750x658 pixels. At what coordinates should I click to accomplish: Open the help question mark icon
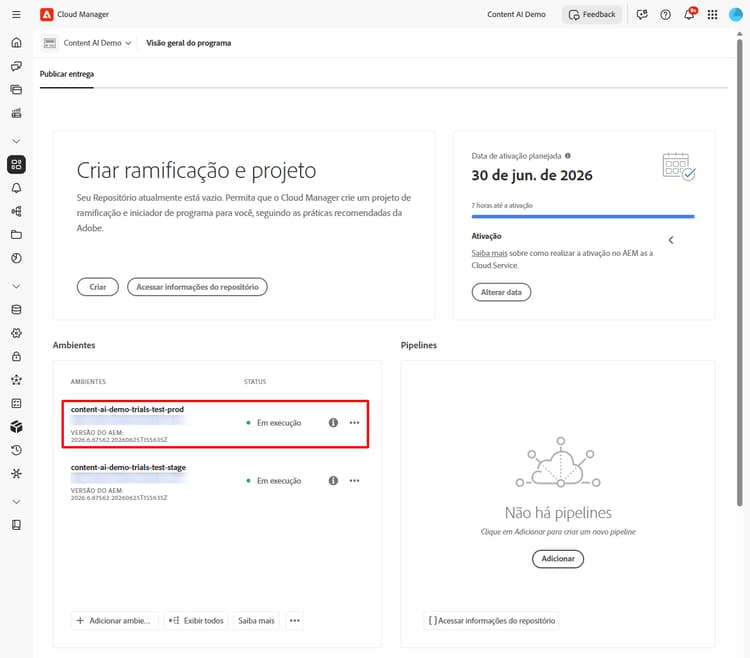click(x=665, y=14)
